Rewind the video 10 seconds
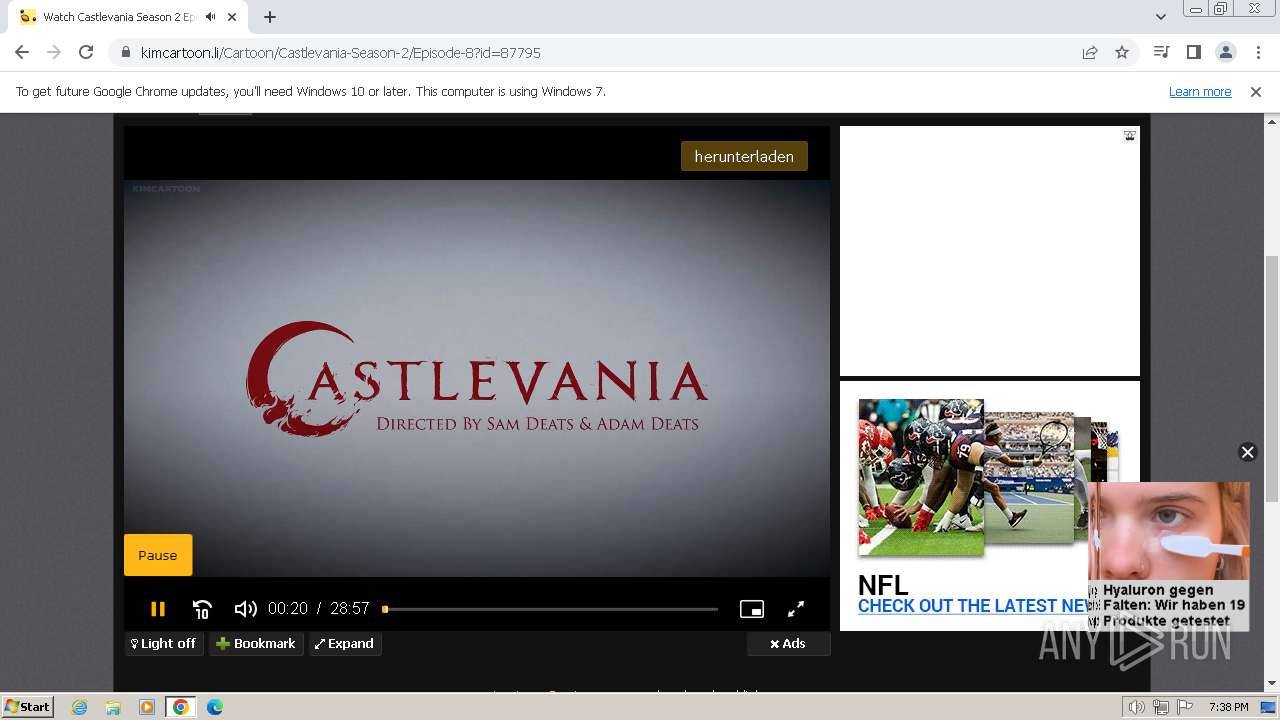This screenshot has height=720, width=1280. click(202, 608)
